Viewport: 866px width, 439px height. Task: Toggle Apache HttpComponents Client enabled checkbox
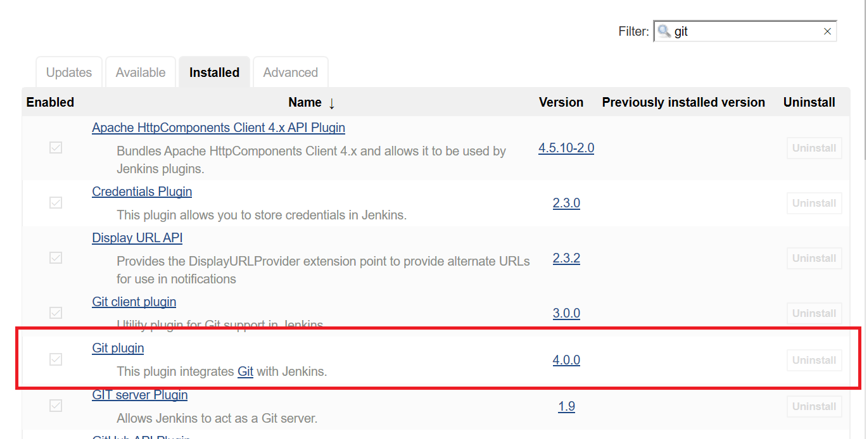pos(56,147)
